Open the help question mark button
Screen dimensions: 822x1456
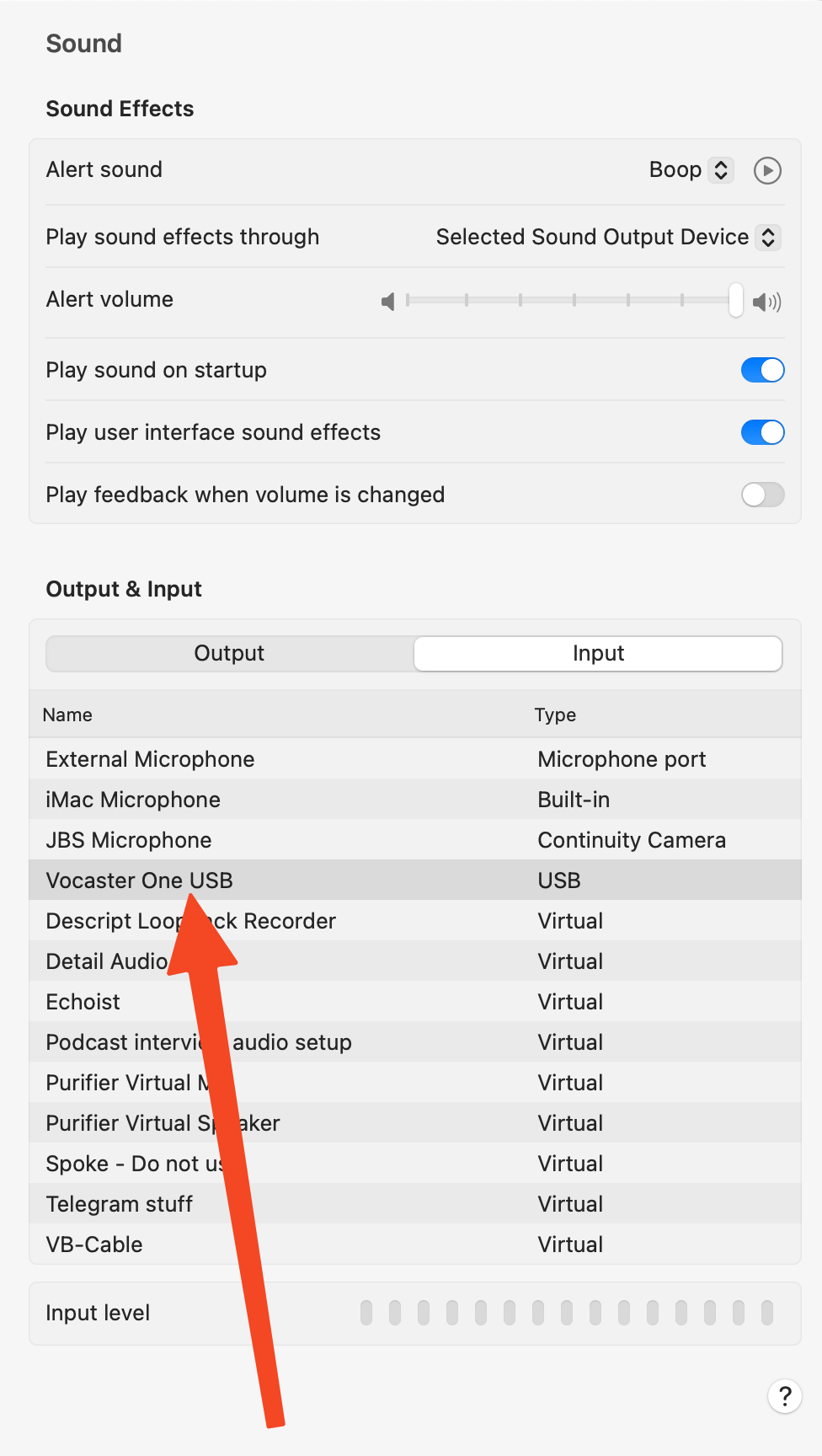point(784,1396)
